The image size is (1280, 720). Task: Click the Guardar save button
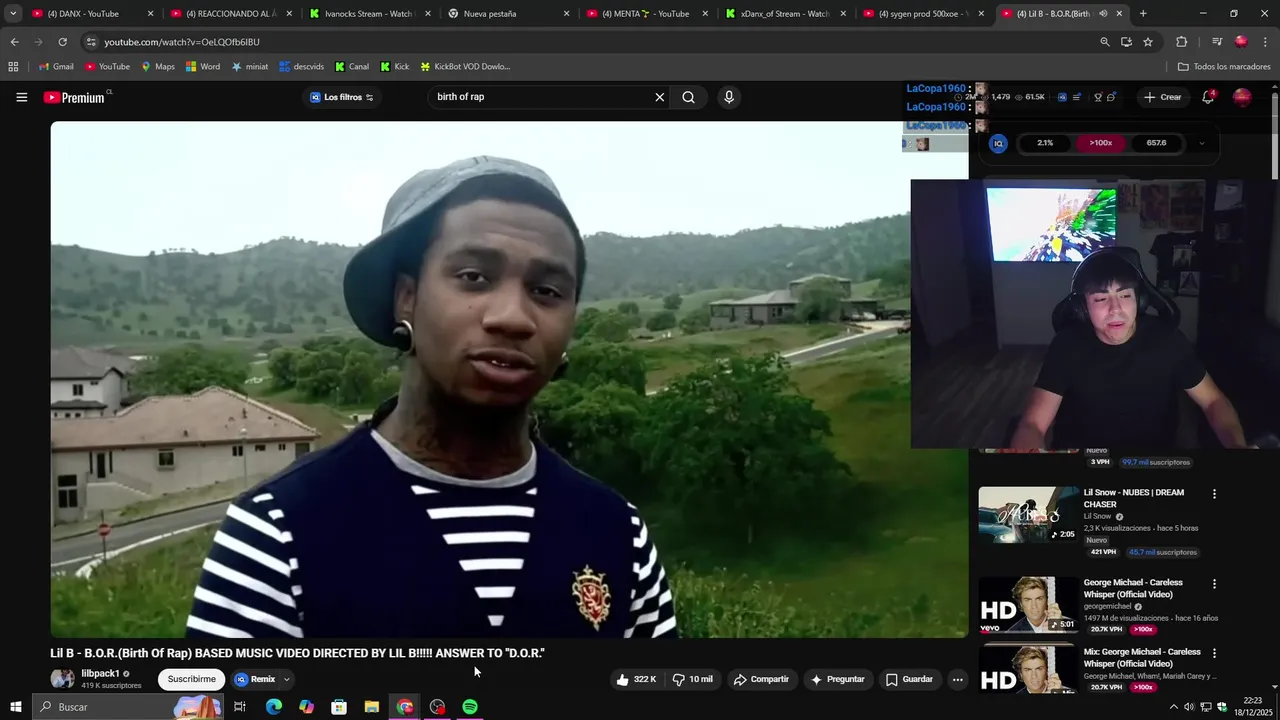[909, 679]
